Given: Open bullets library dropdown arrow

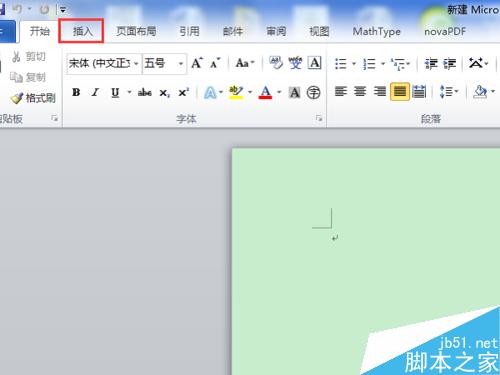Looking at the screenshot, I should pos(354,63).
